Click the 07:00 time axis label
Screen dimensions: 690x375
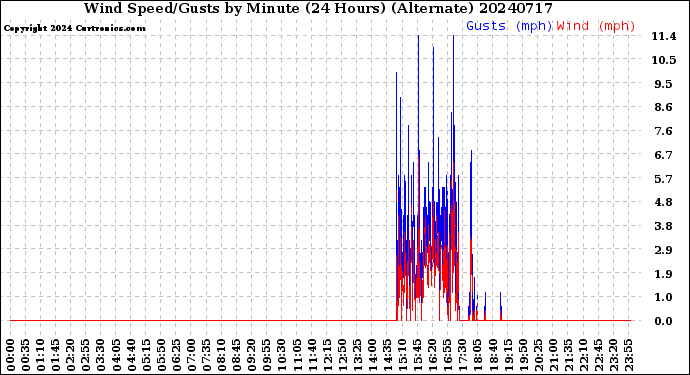pos(192,355)
